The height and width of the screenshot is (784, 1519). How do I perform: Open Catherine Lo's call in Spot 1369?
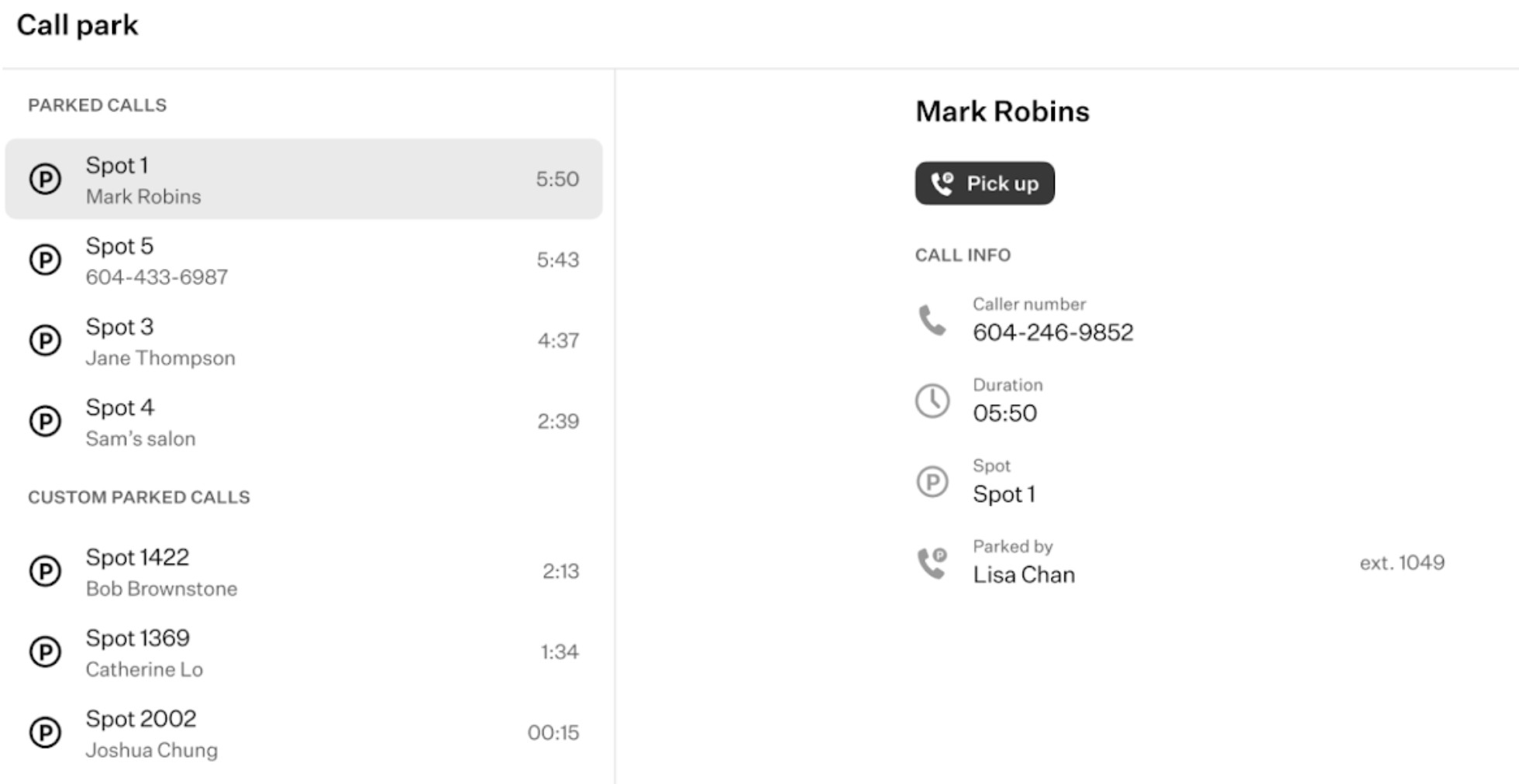coord(304,652)
